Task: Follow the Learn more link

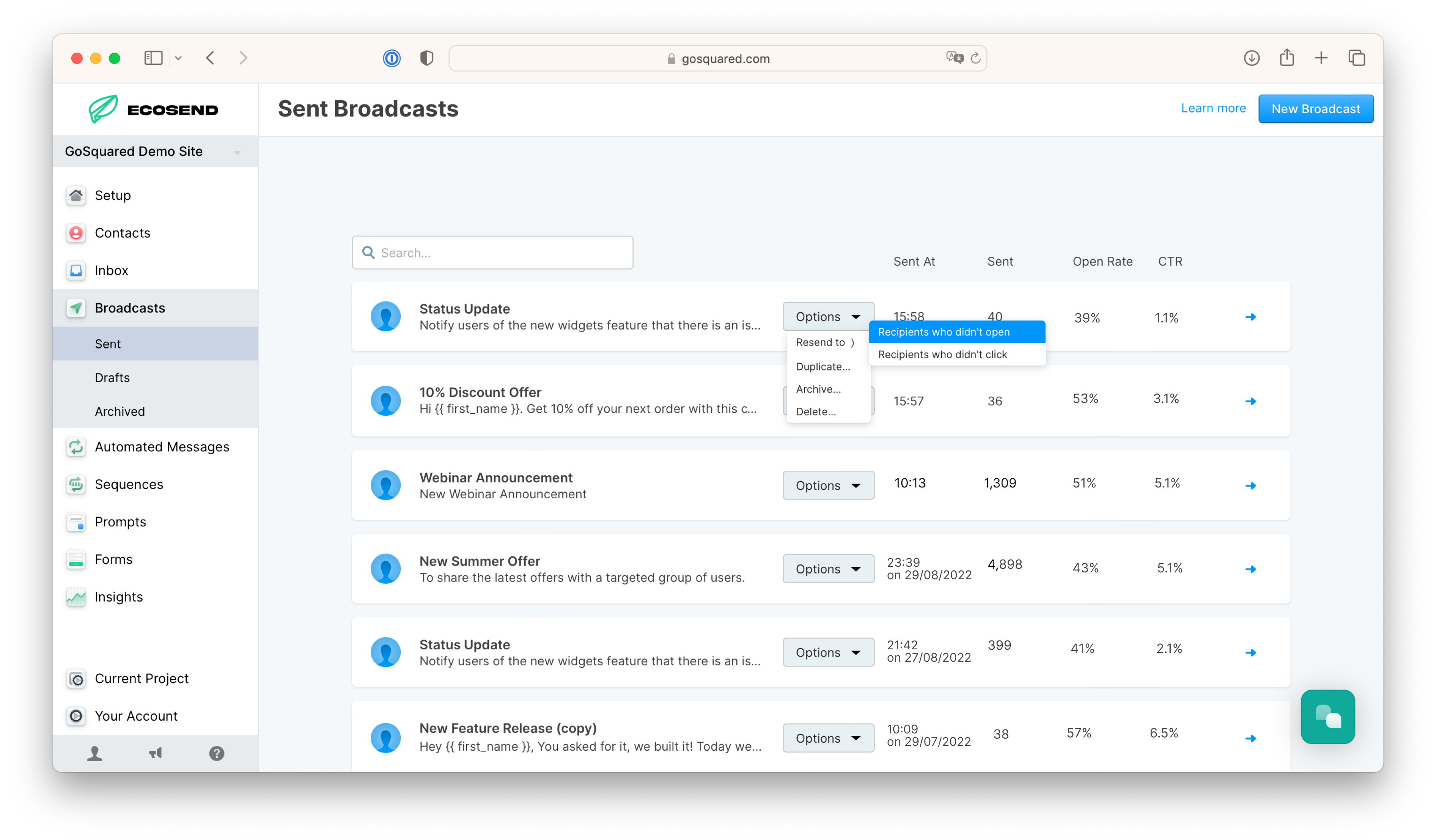Action: click(x=1213, y=108)
